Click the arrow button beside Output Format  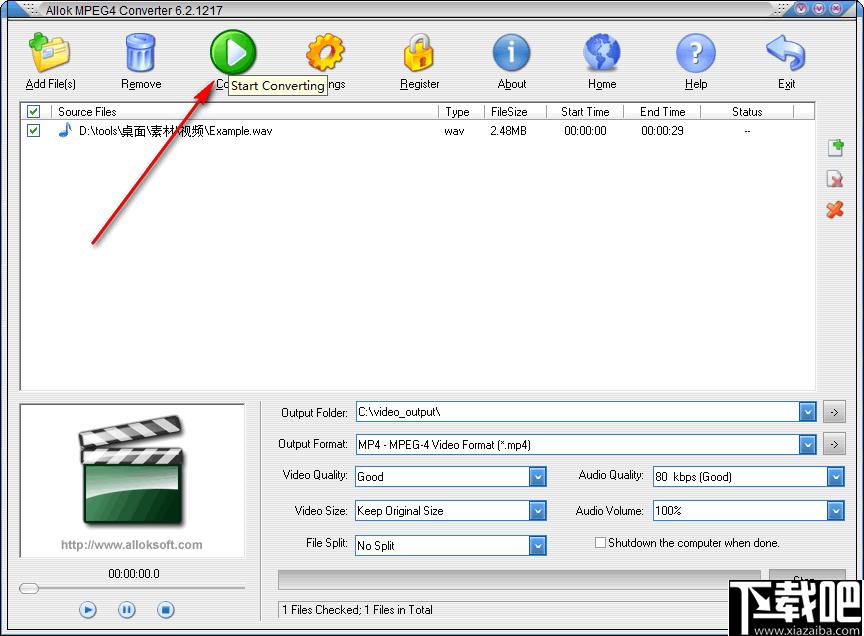click(834, 444)
